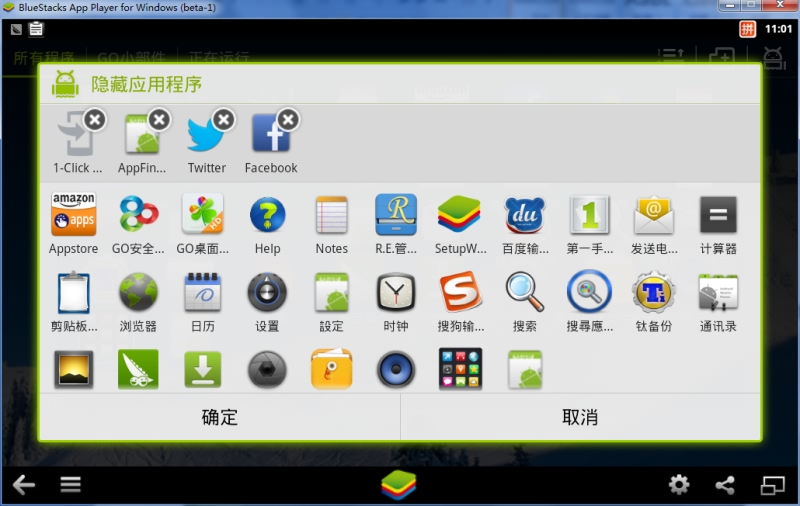This screenshot has height=506, width=800.
Task: Select the Help app icon
Action: coord(267,214)
